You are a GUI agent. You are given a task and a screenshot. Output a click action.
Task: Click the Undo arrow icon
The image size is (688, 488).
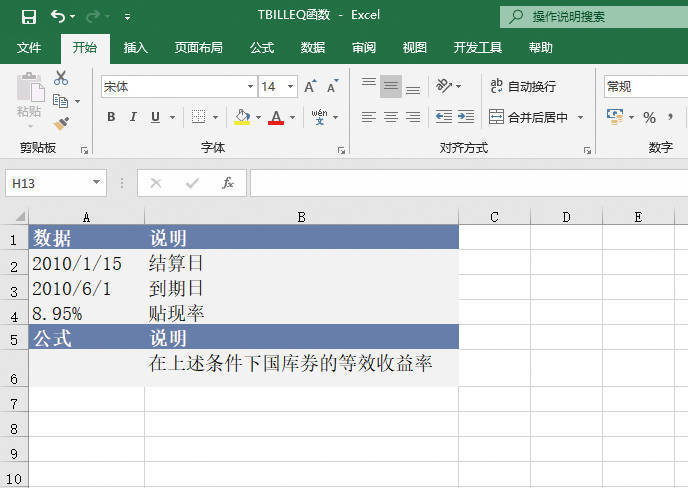(x=58, y=17)
